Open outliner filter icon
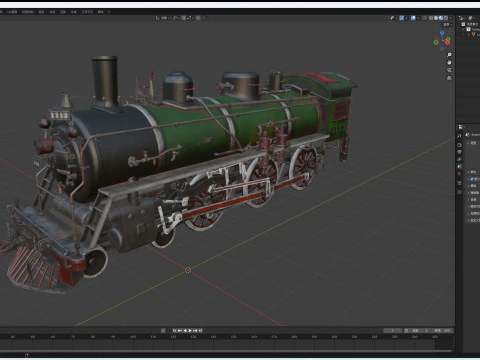The image size is (480, 360). [471, 18]
